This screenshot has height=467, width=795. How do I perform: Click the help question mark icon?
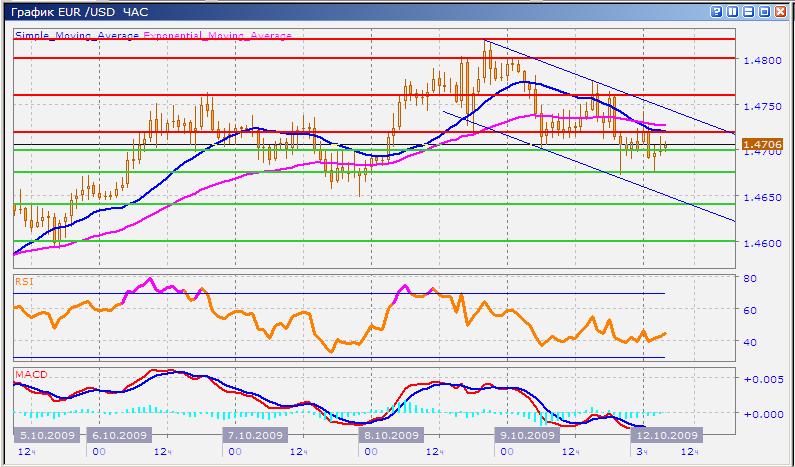[x=717, y=10]
